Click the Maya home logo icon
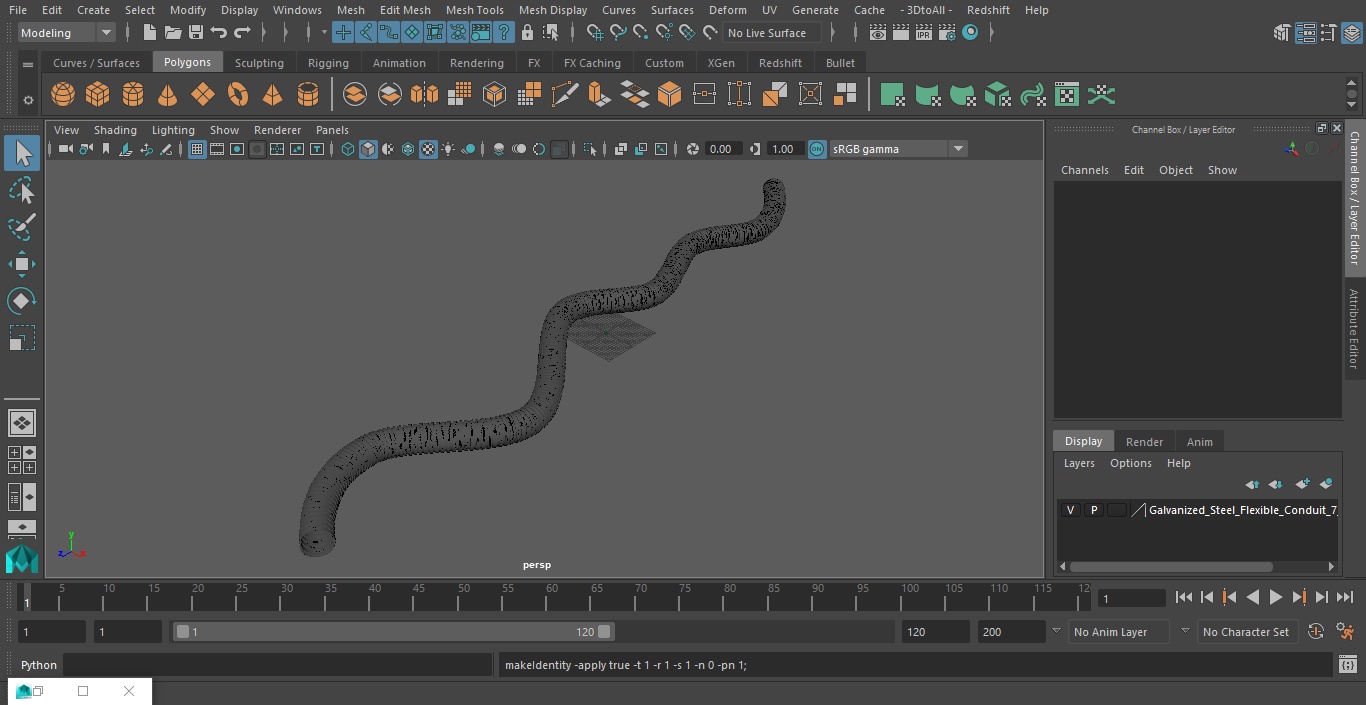The height and width of the screenshot is (705, 1366). pyautogui.click(x=21, y=560)
